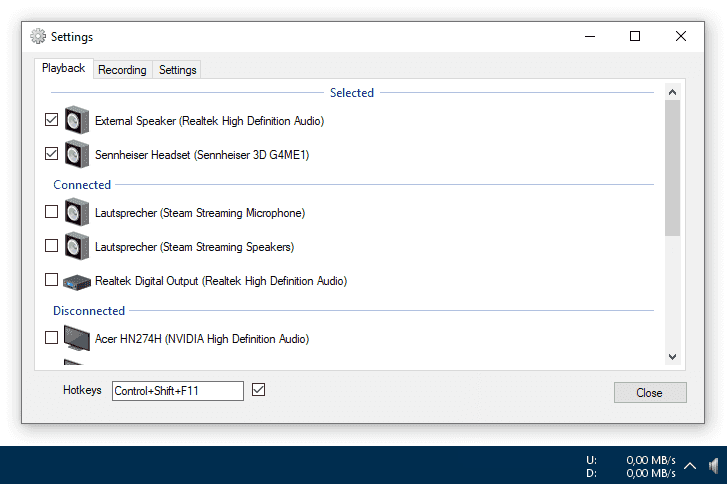Click the scrollbar down arrow
The height and width of the screenshot is (484, 727).
672,357
